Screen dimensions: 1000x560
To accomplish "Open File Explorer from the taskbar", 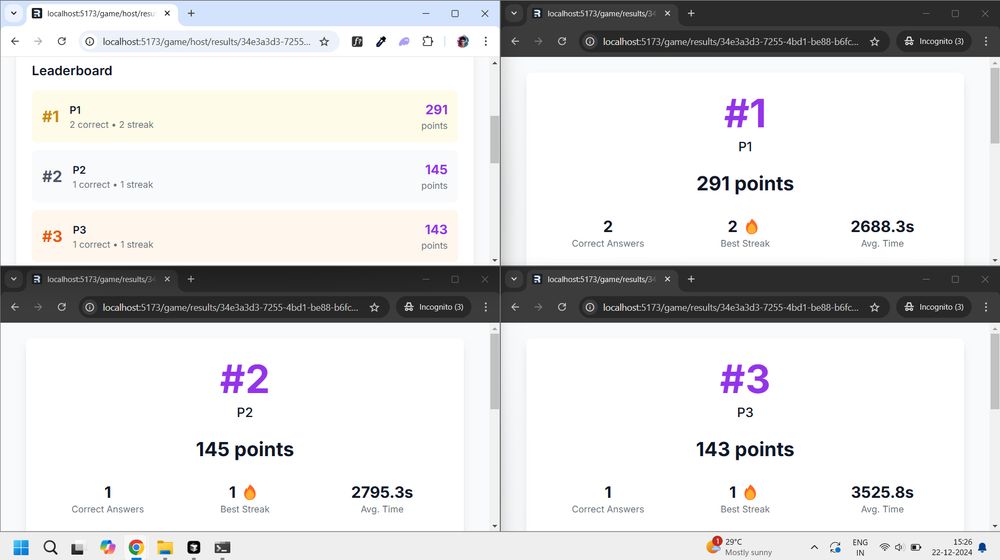I will (165, 547).
